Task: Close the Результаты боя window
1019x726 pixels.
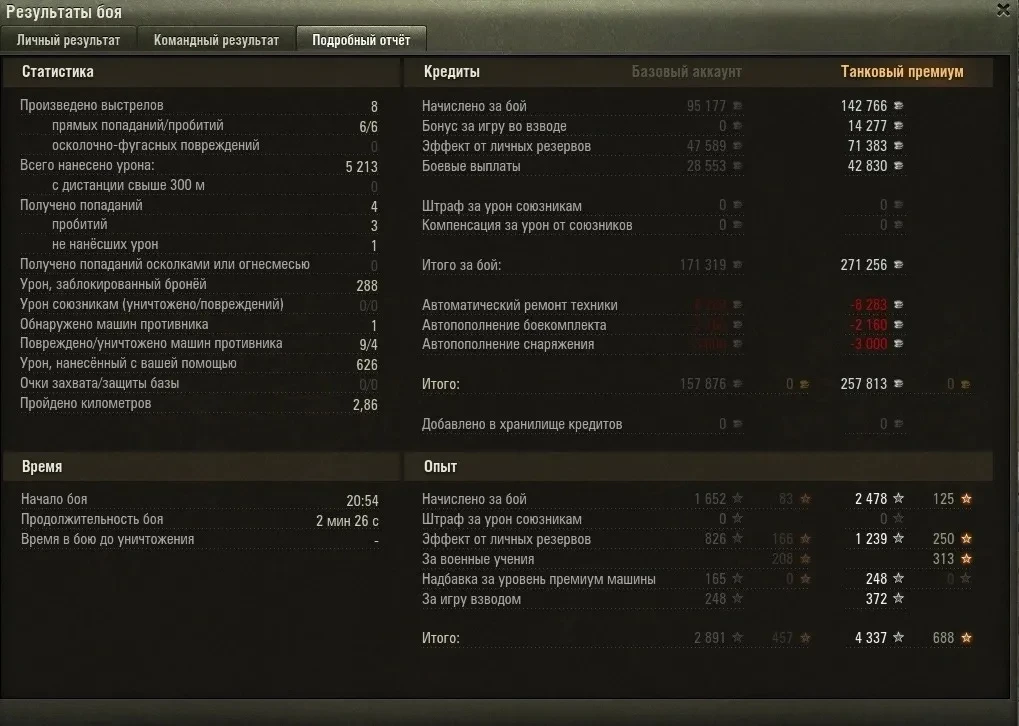Action: pyautogui.click(x=1003, y=10)
